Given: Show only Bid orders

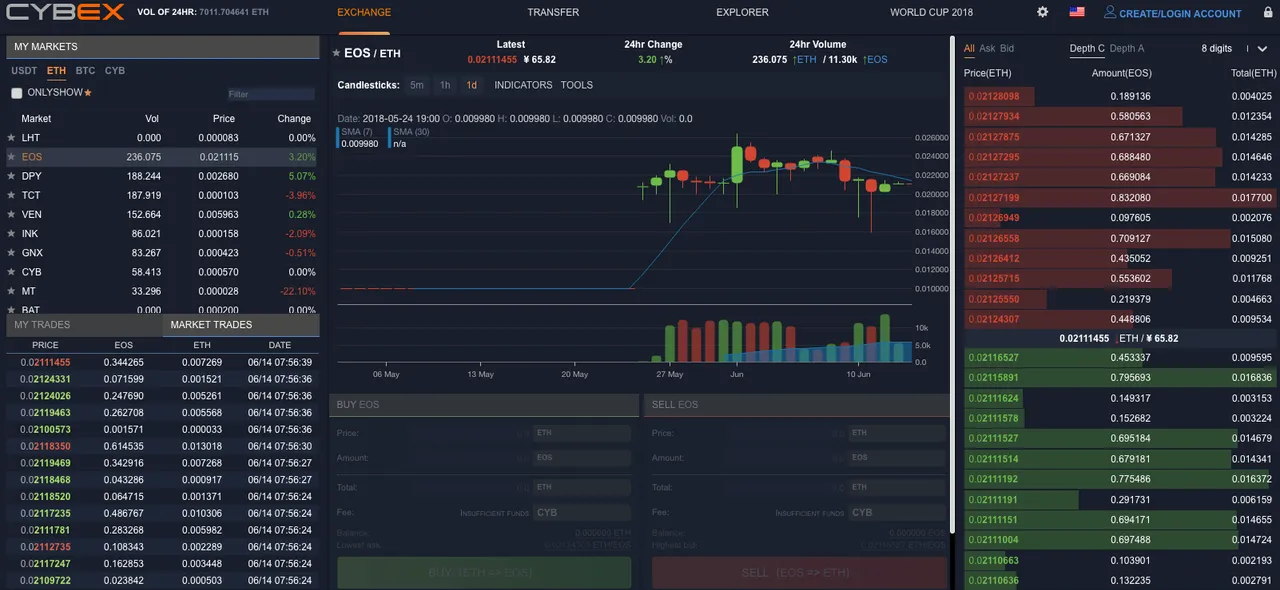Looking at the screenshot, I should (1007, 48).
